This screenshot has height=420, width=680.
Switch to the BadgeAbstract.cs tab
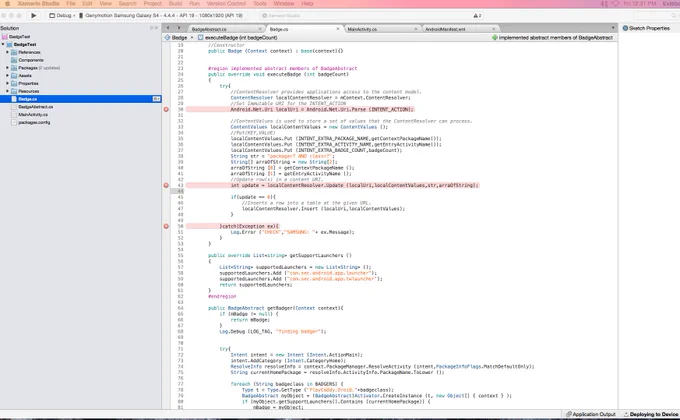[x=209, y=29]
